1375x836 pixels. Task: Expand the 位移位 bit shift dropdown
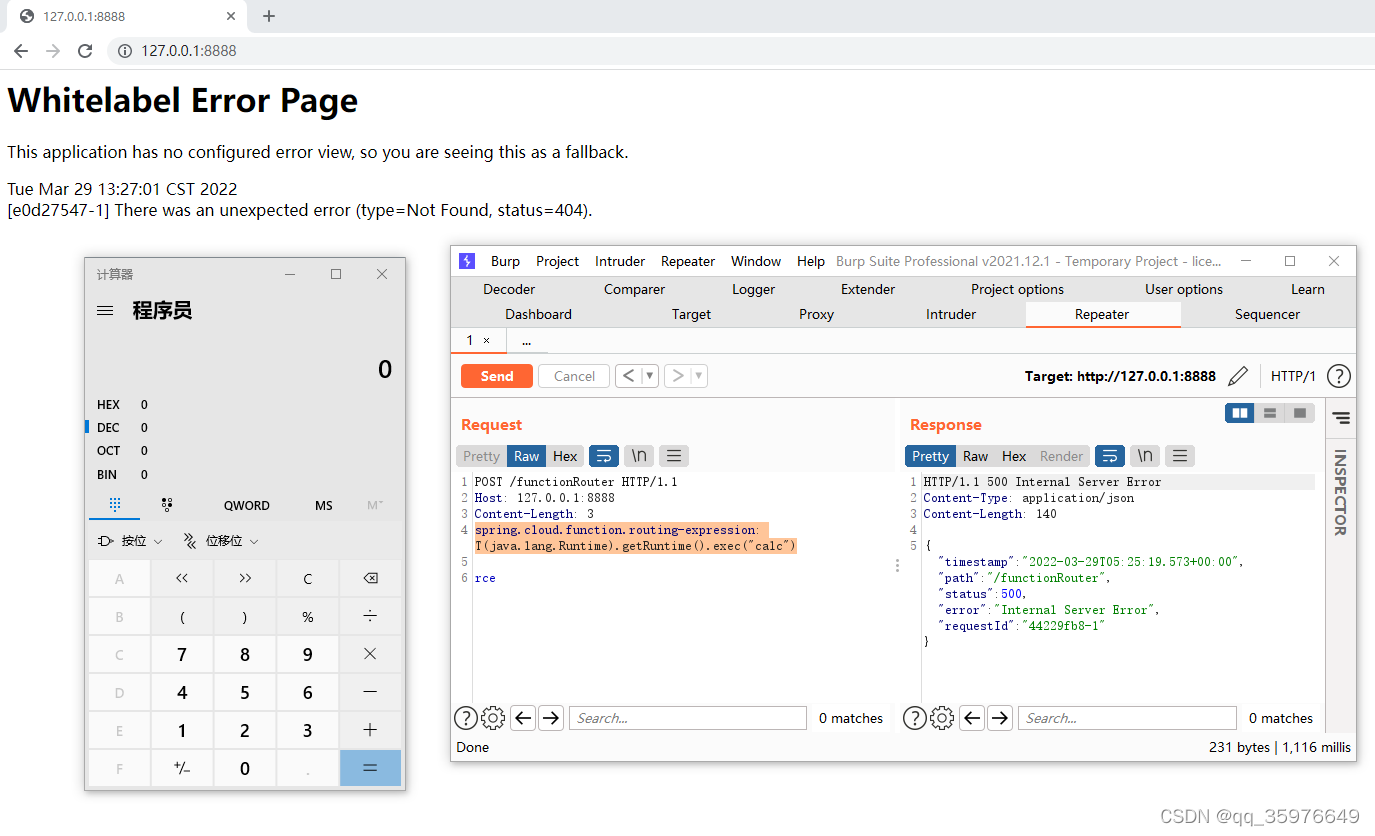[x=221, y=541]
